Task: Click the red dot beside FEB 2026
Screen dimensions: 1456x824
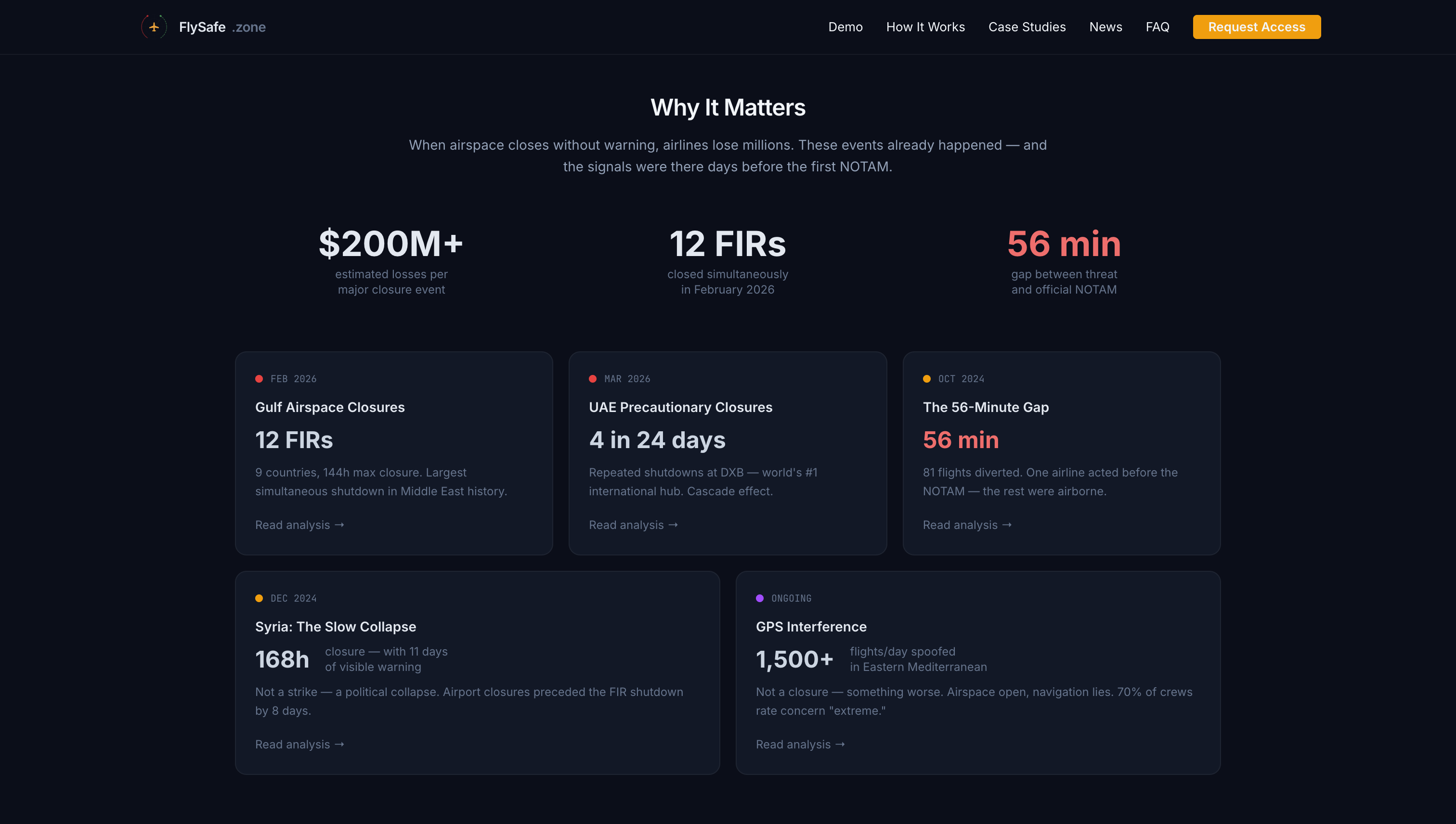Action: (x=259, y=379)
